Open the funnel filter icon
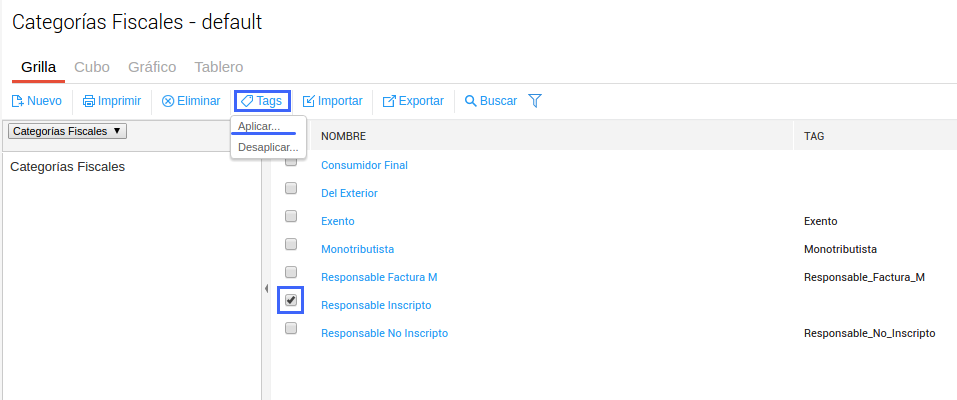This screenshot has height=400, width=957. tap(535, 100)
